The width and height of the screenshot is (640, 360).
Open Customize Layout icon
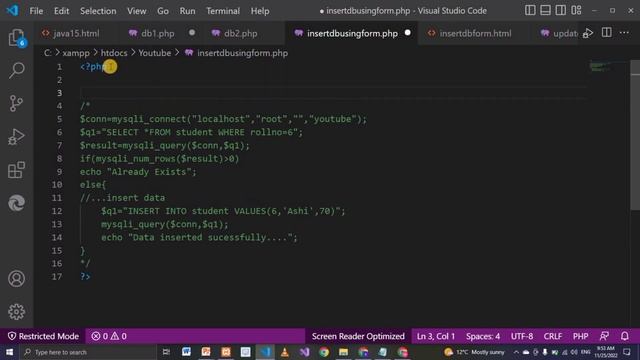click(576, 10)
